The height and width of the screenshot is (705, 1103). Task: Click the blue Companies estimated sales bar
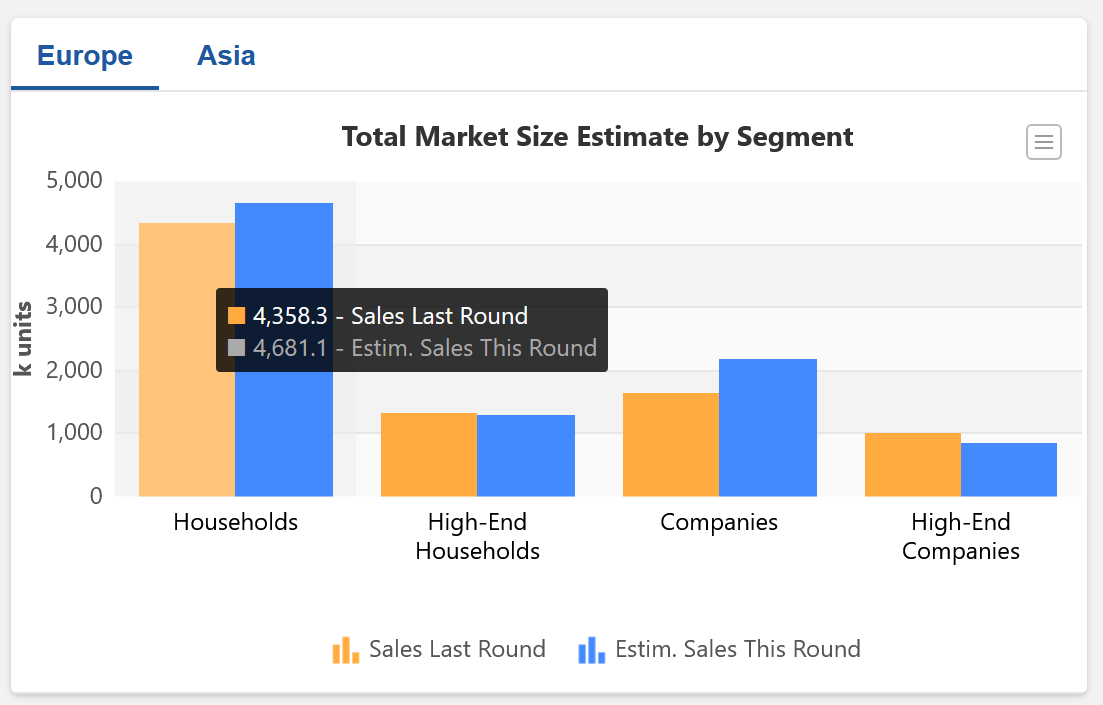coord(768,428)
